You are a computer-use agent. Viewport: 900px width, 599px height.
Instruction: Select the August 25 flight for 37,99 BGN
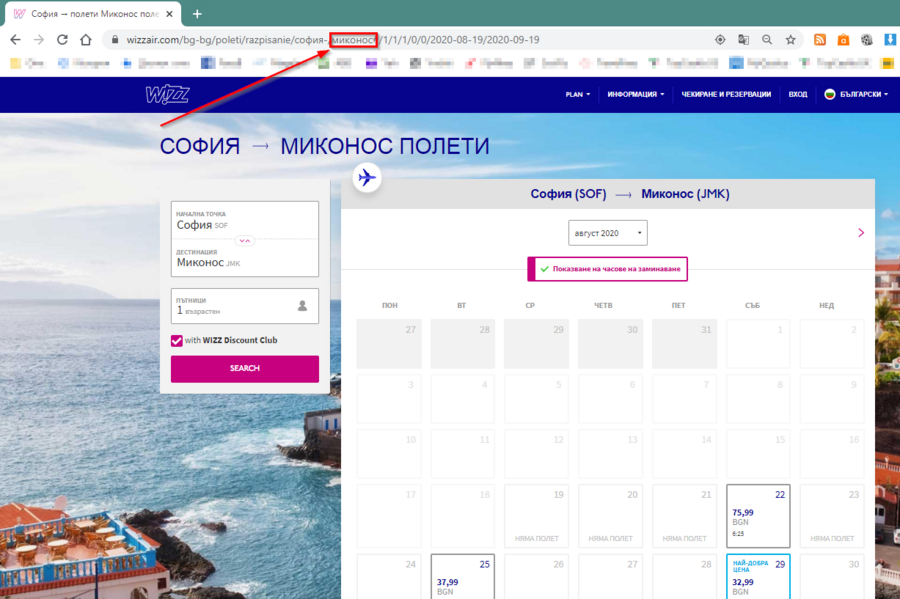[463, 577]
